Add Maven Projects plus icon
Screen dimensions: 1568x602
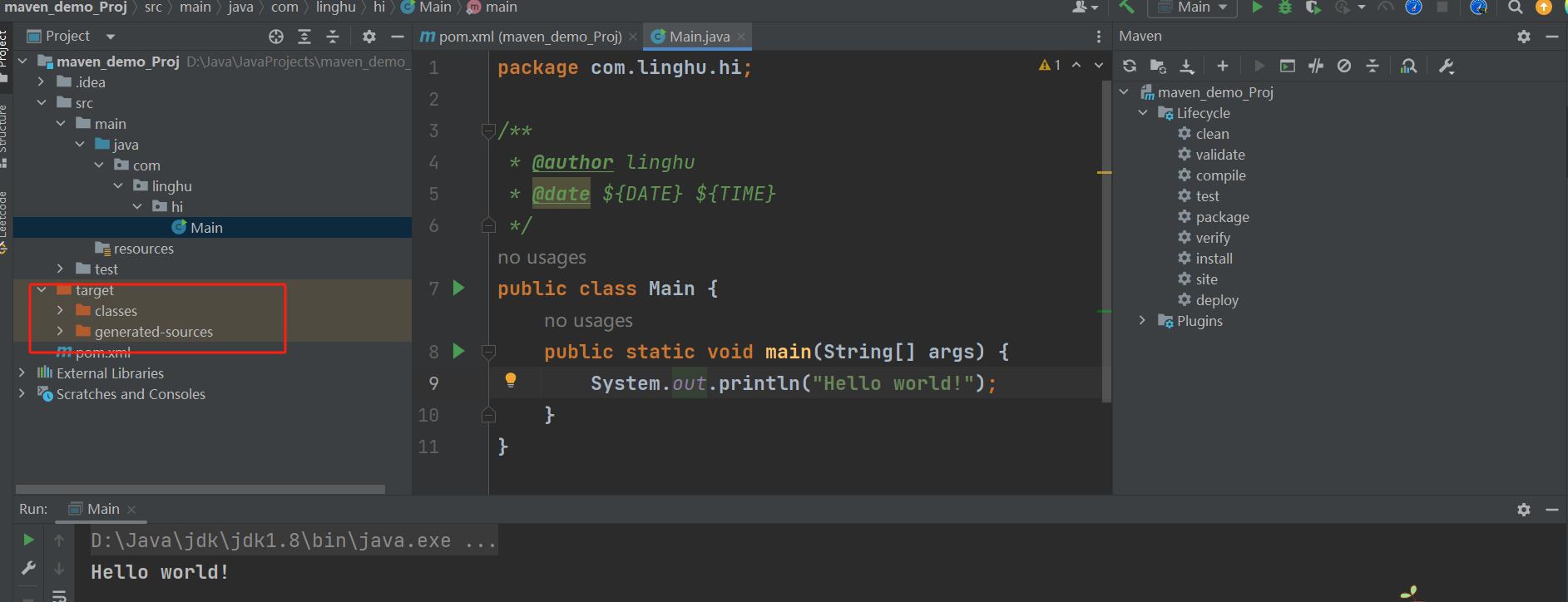click(x=1222, y=66)
